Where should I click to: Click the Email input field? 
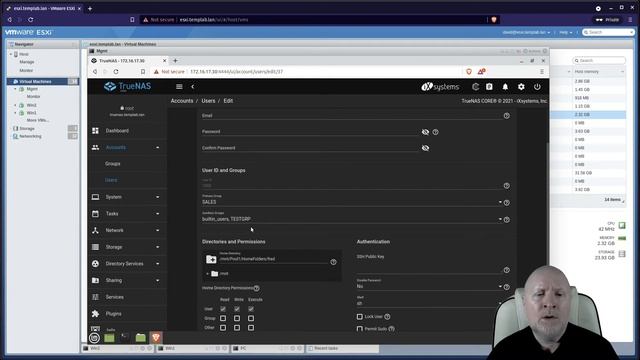point(351,116)
